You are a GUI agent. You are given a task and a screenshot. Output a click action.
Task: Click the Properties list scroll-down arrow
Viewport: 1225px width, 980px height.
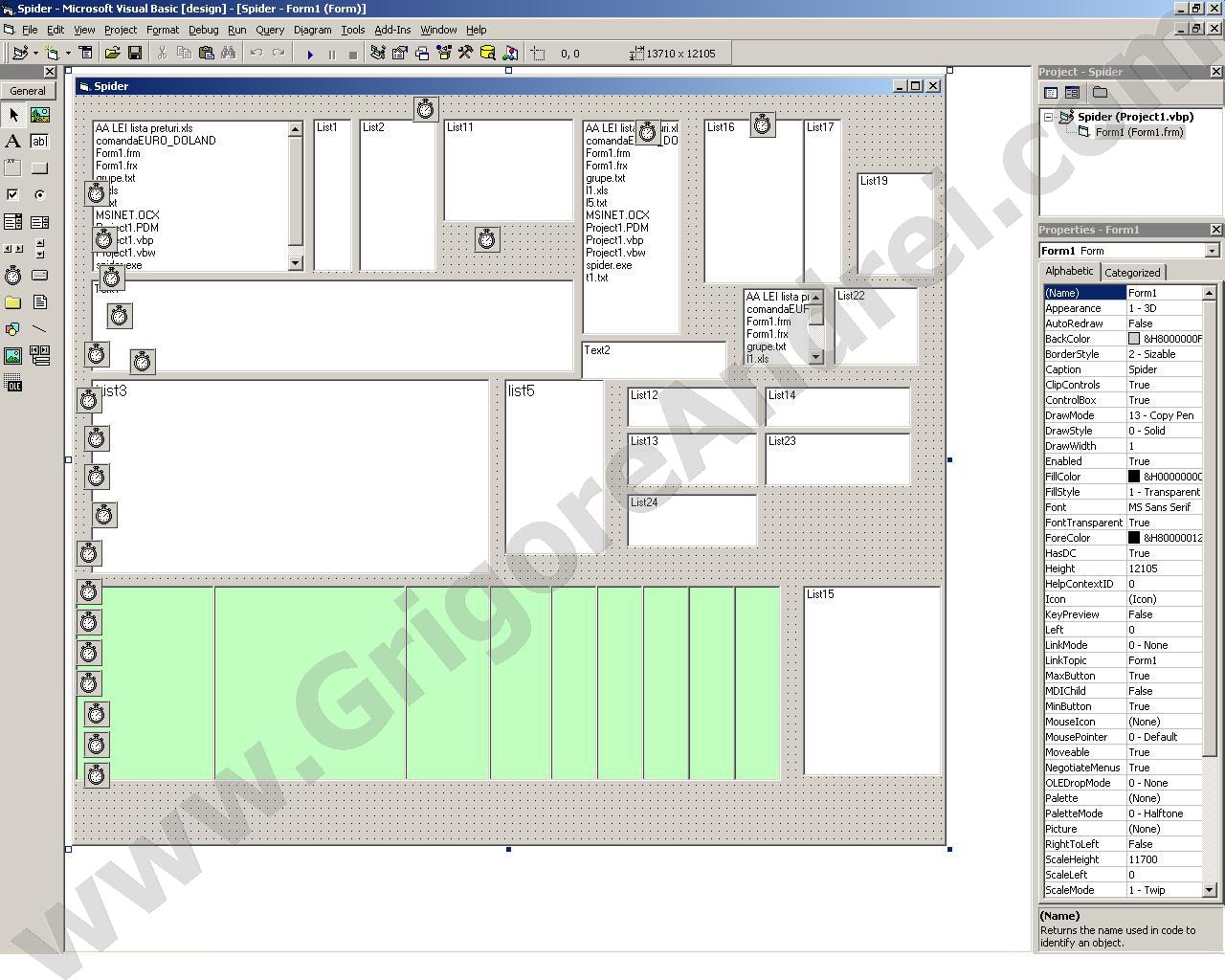(x=1210, y=890)
